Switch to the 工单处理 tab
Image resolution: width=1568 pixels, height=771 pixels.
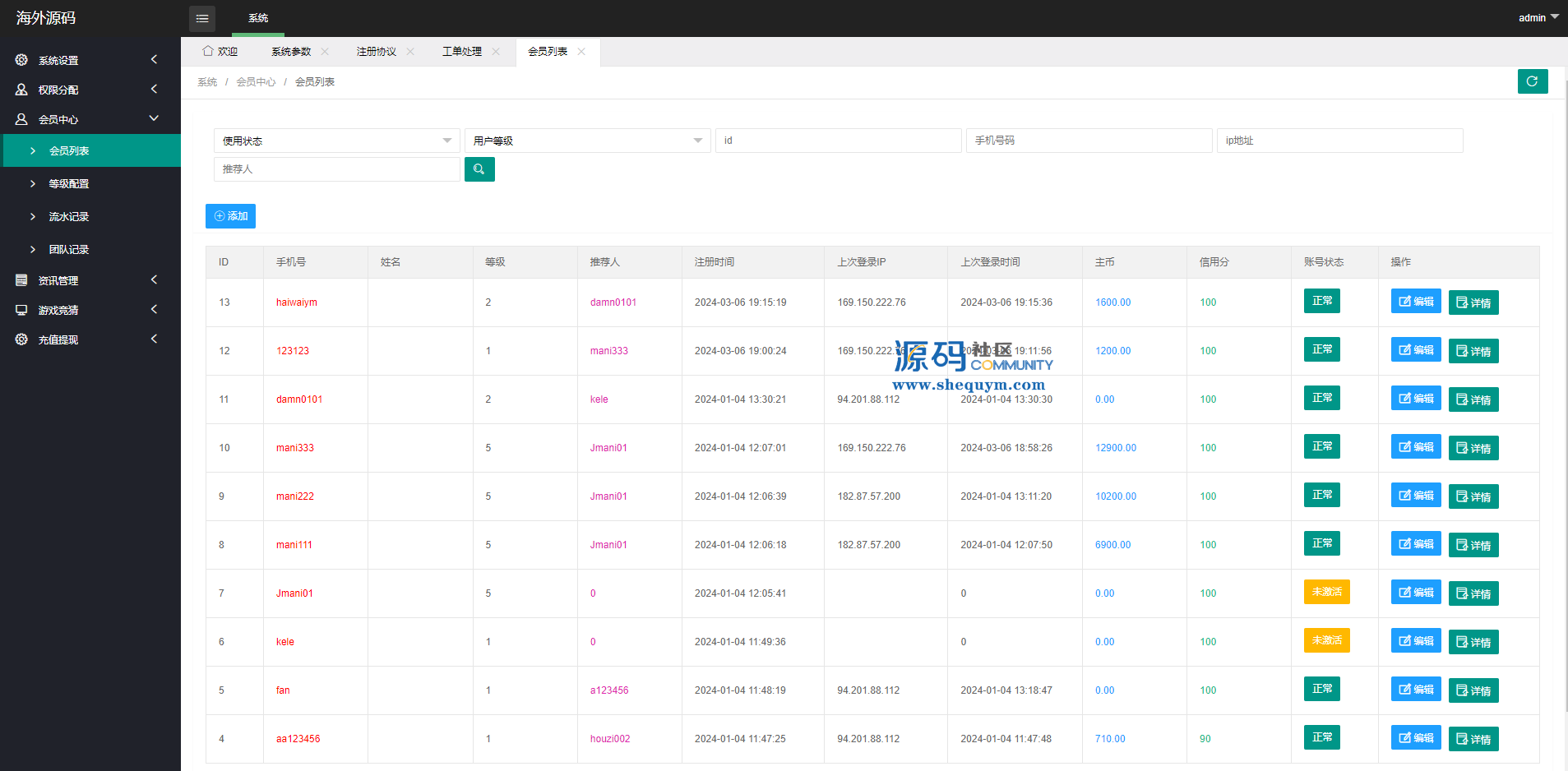point(462,51)
